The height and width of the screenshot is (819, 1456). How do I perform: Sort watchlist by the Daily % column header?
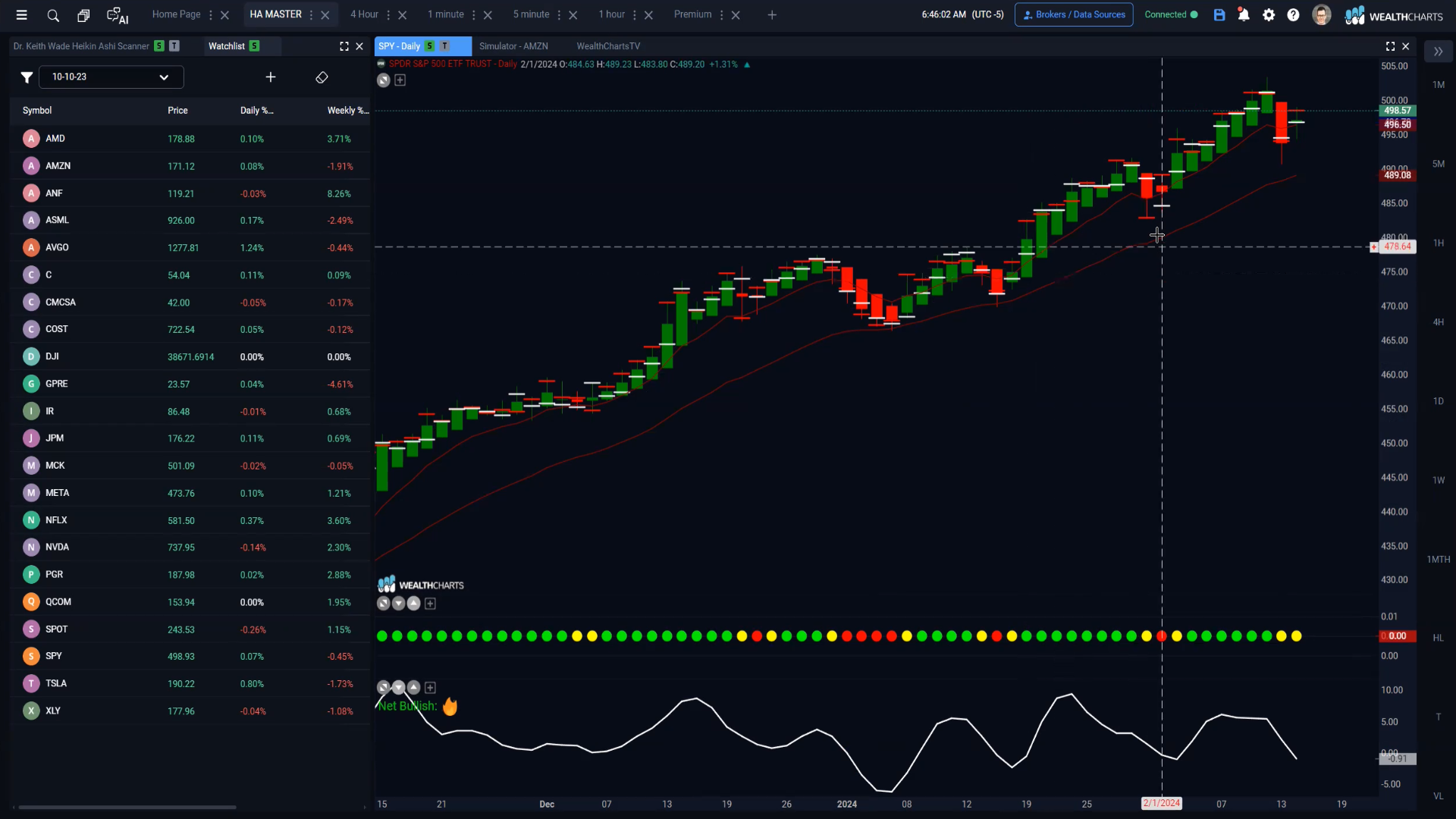pyautogui.click(x=256, y=111)
